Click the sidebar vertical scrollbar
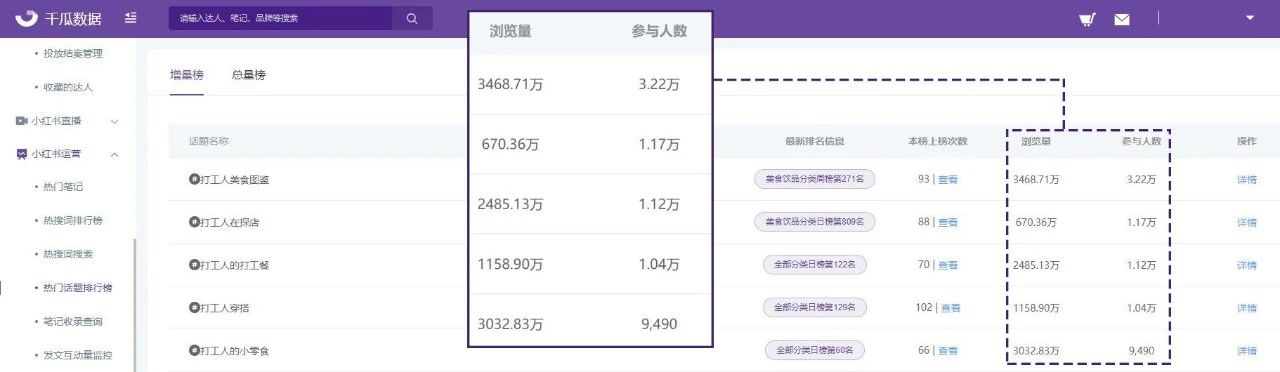 (x=135, y=304)
